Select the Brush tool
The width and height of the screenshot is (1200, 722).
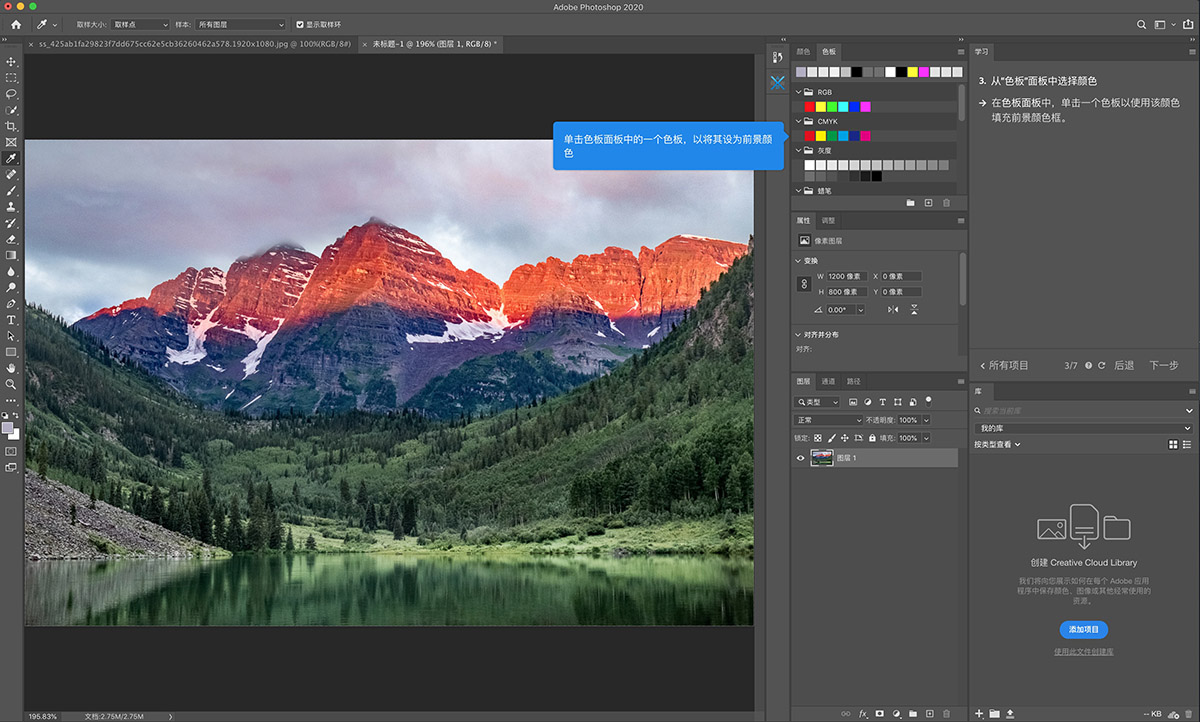(x=11, y=191)
